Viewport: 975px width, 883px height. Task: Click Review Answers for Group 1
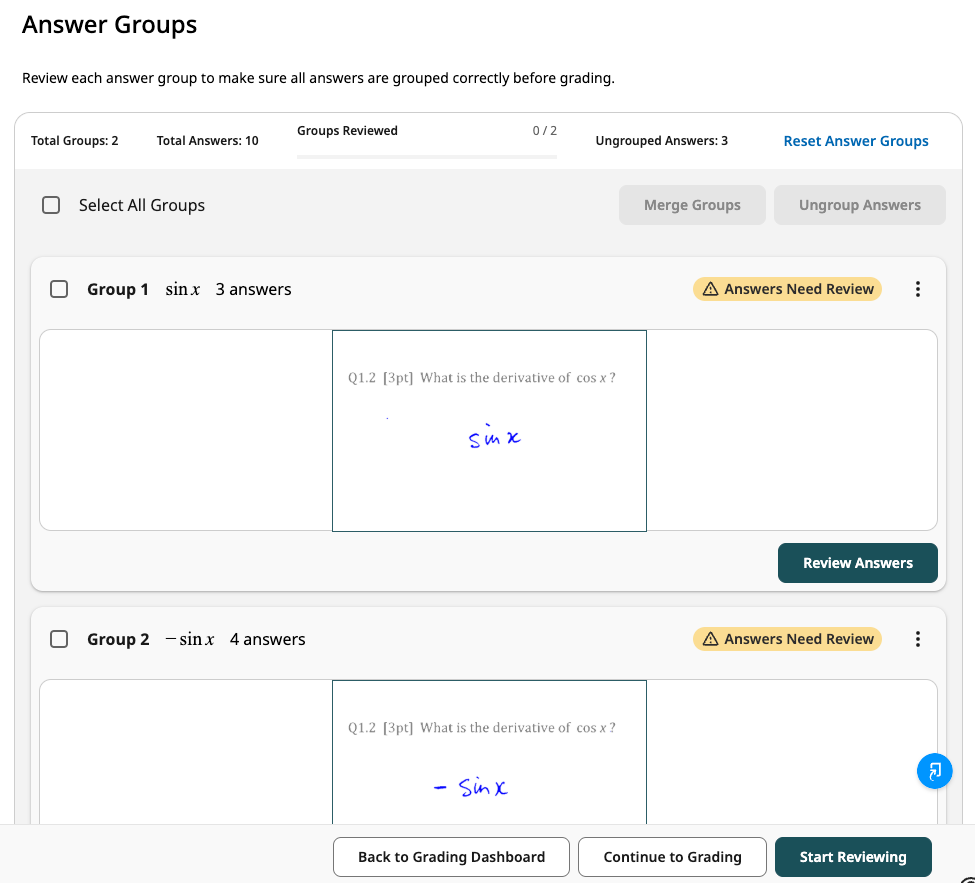coord(857,563)
